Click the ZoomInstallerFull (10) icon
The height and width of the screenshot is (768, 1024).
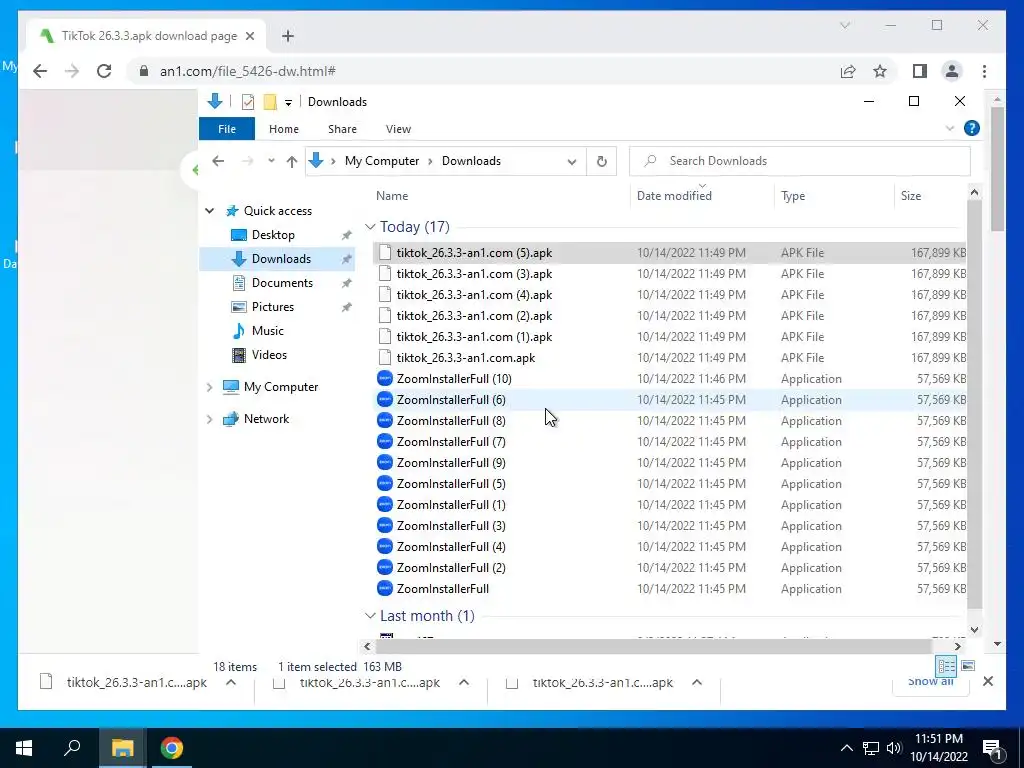pos(385,378)
